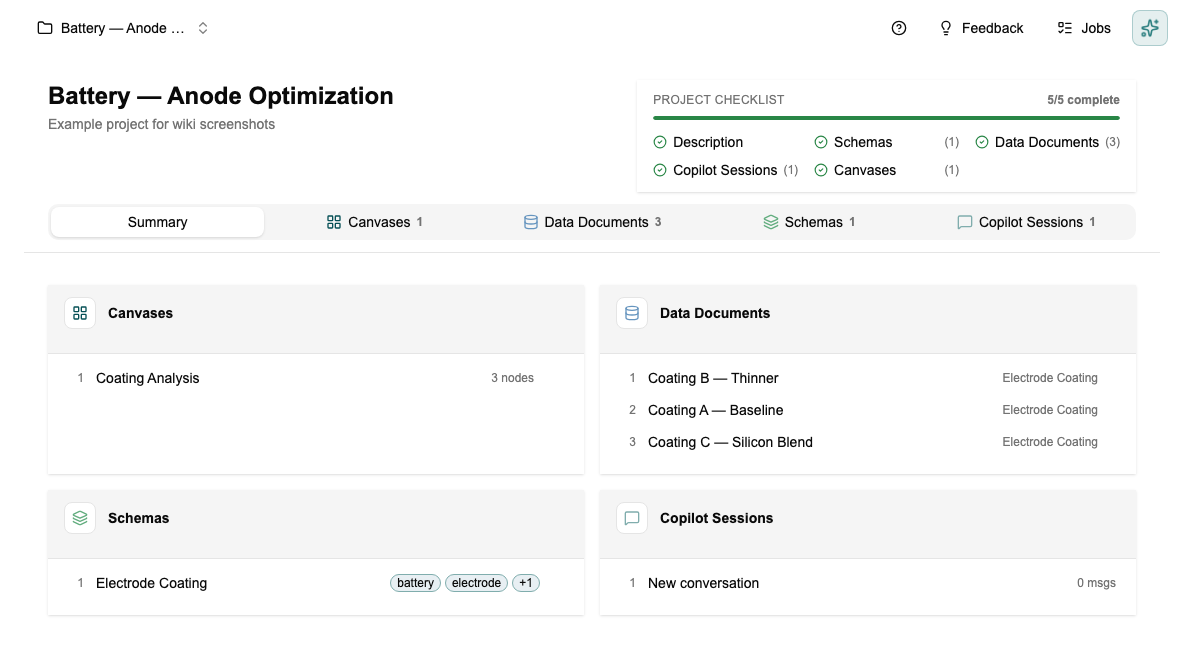Click the 'electrode' tag
The image size is (1184, 650).
click(x=476, y=583)
